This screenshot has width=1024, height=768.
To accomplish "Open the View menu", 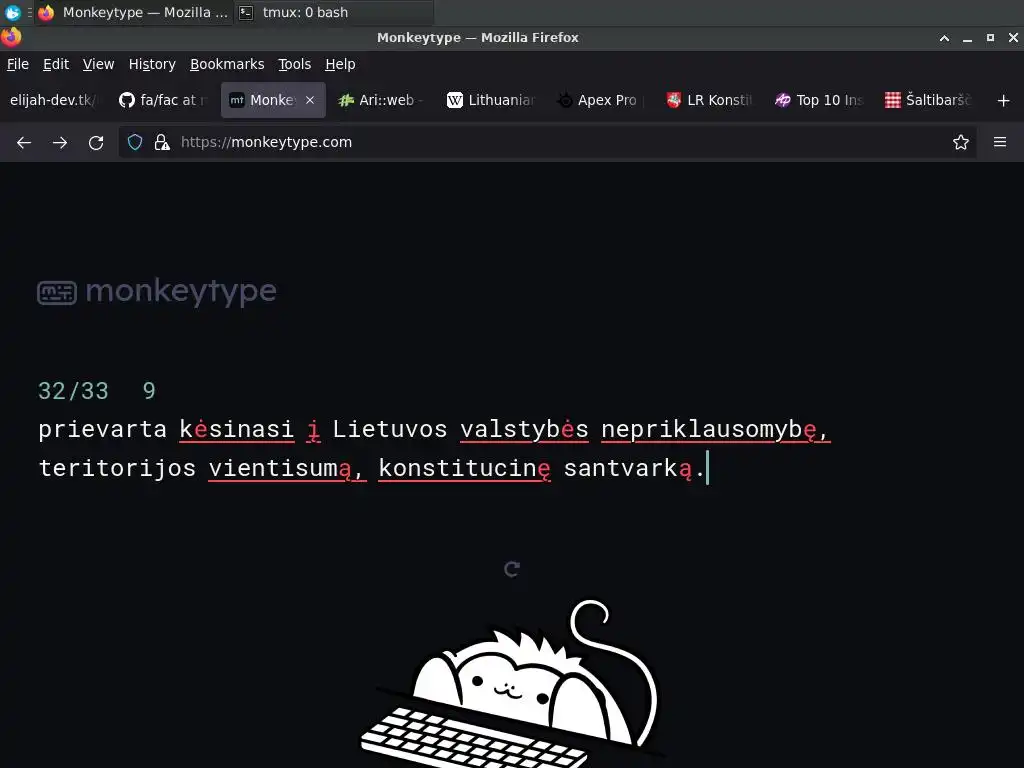I will pos(99,64).
